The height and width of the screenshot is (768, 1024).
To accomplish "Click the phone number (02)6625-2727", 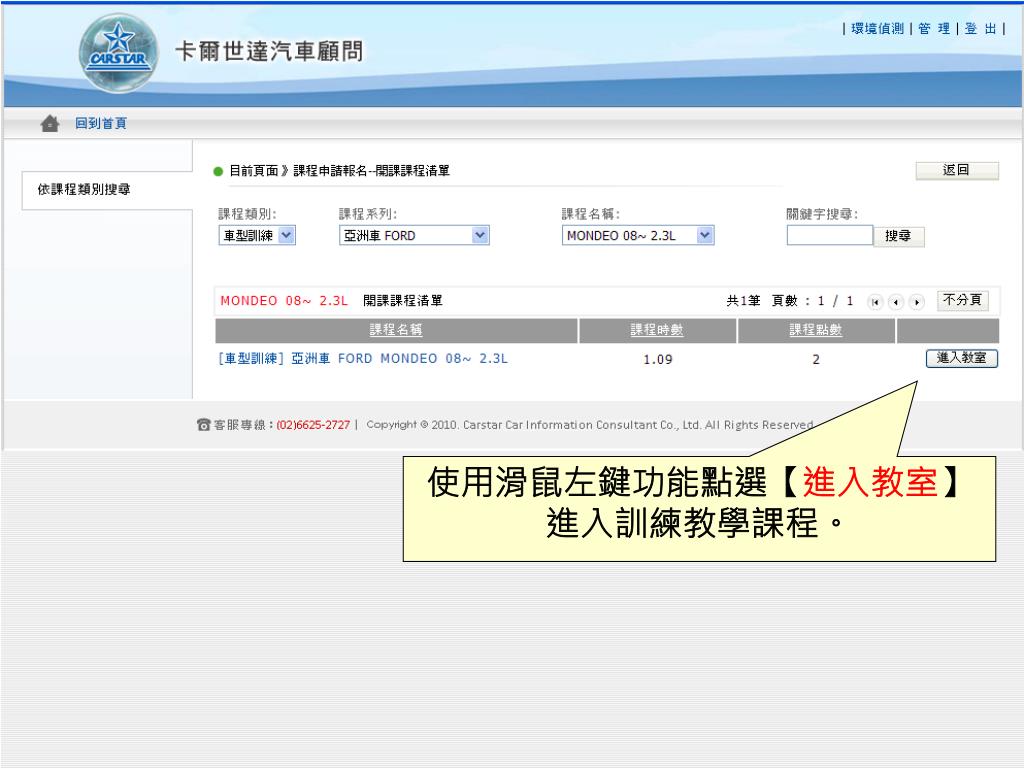I will [x=313, y=425].
